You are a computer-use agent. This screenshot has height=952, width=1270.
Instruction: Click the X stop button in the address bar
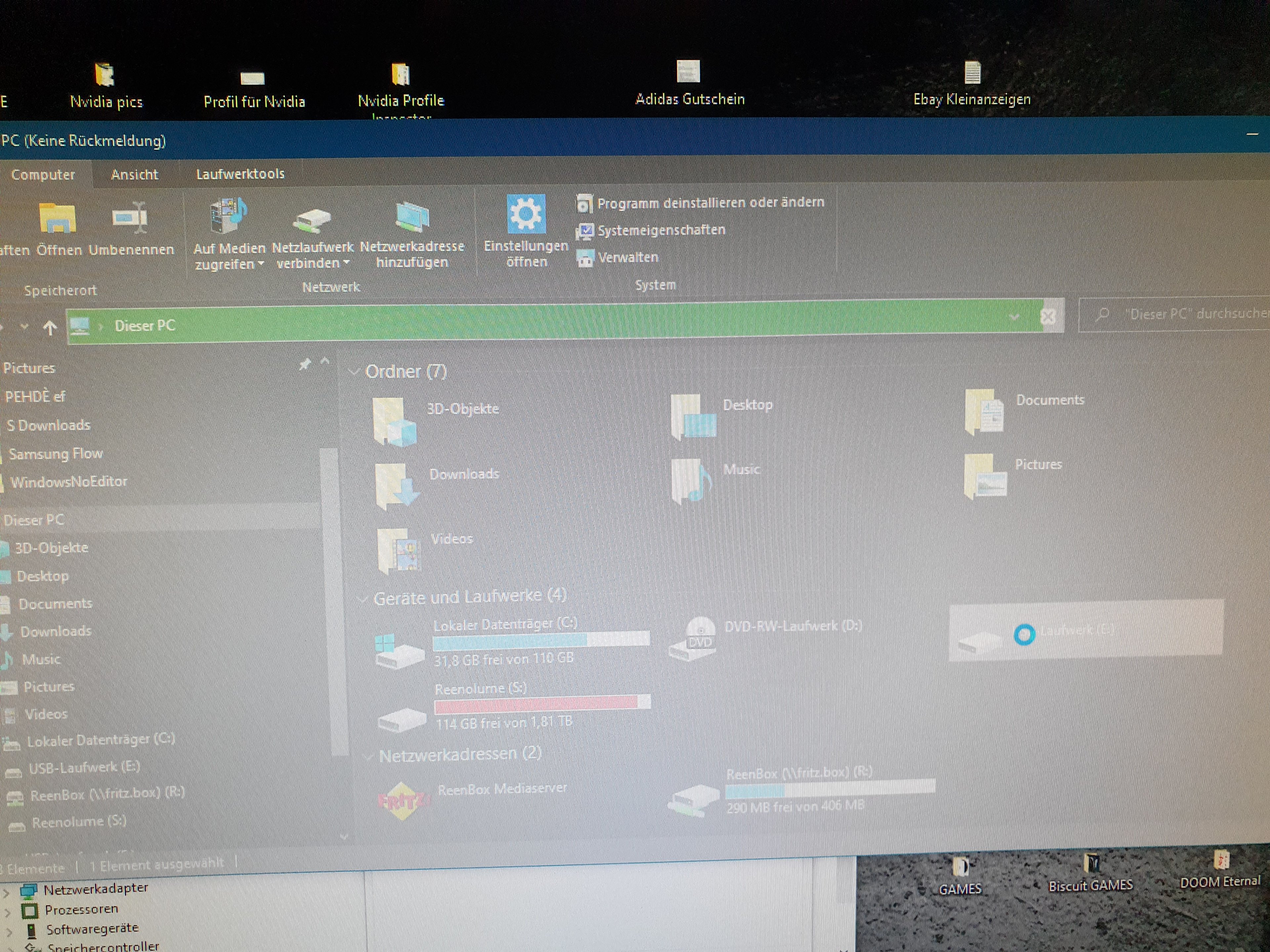[x=1048, y=316]
